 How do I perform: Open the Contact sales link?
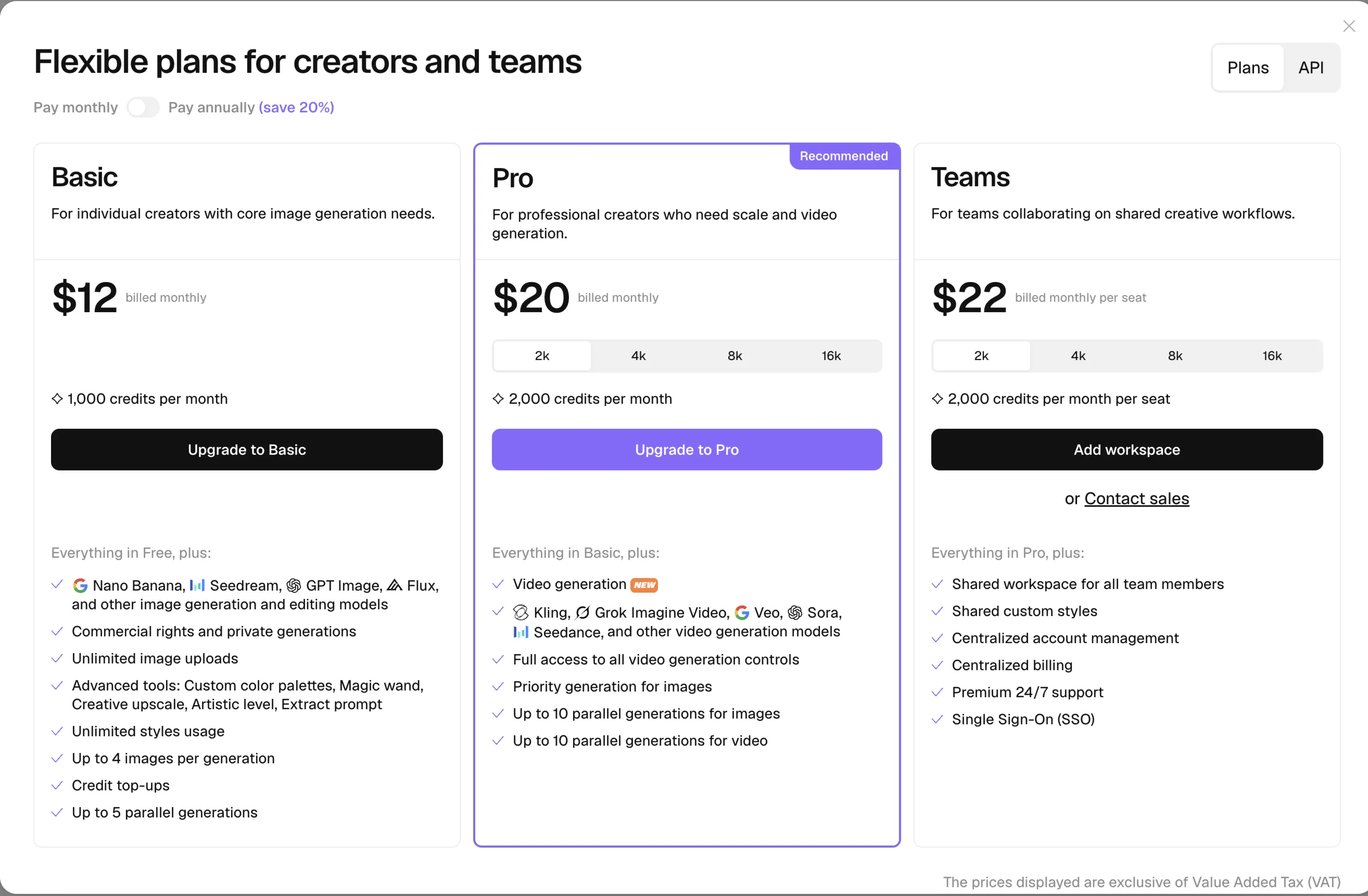[x=1136, y=498]
